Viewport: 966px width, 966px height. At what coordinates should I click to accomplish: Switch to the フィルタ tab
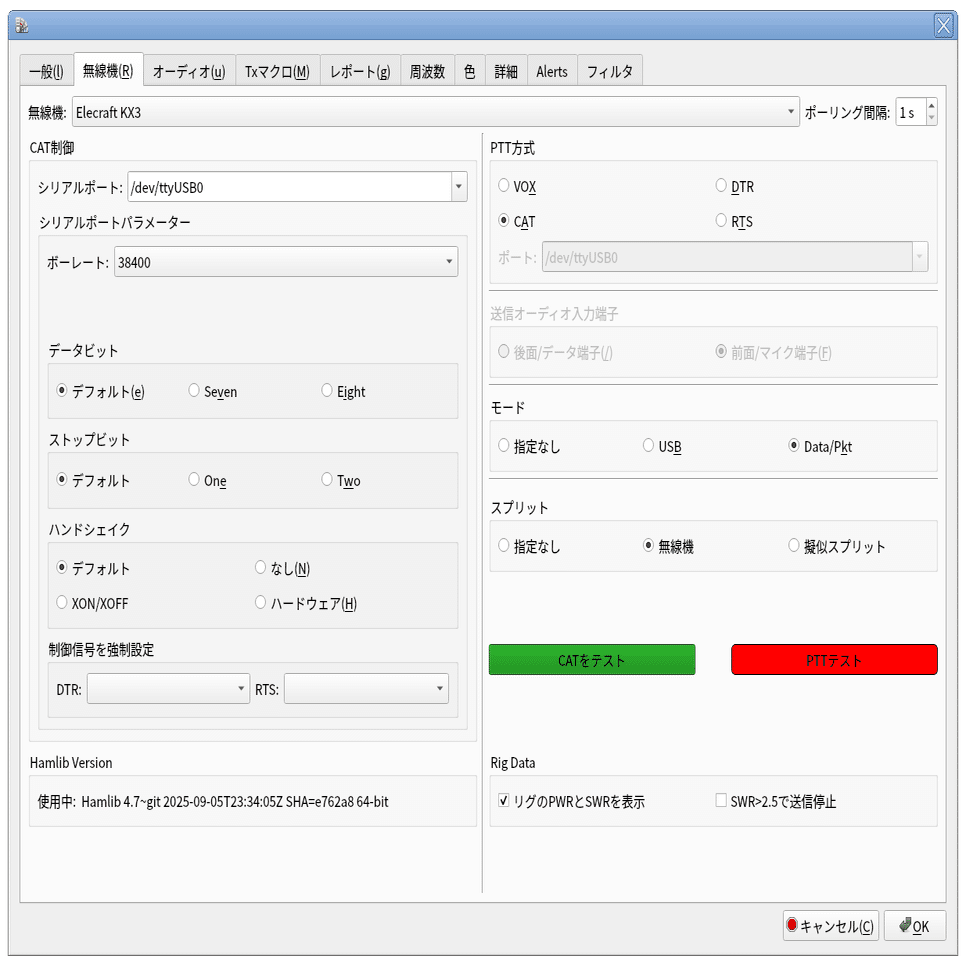pos(610,71)
